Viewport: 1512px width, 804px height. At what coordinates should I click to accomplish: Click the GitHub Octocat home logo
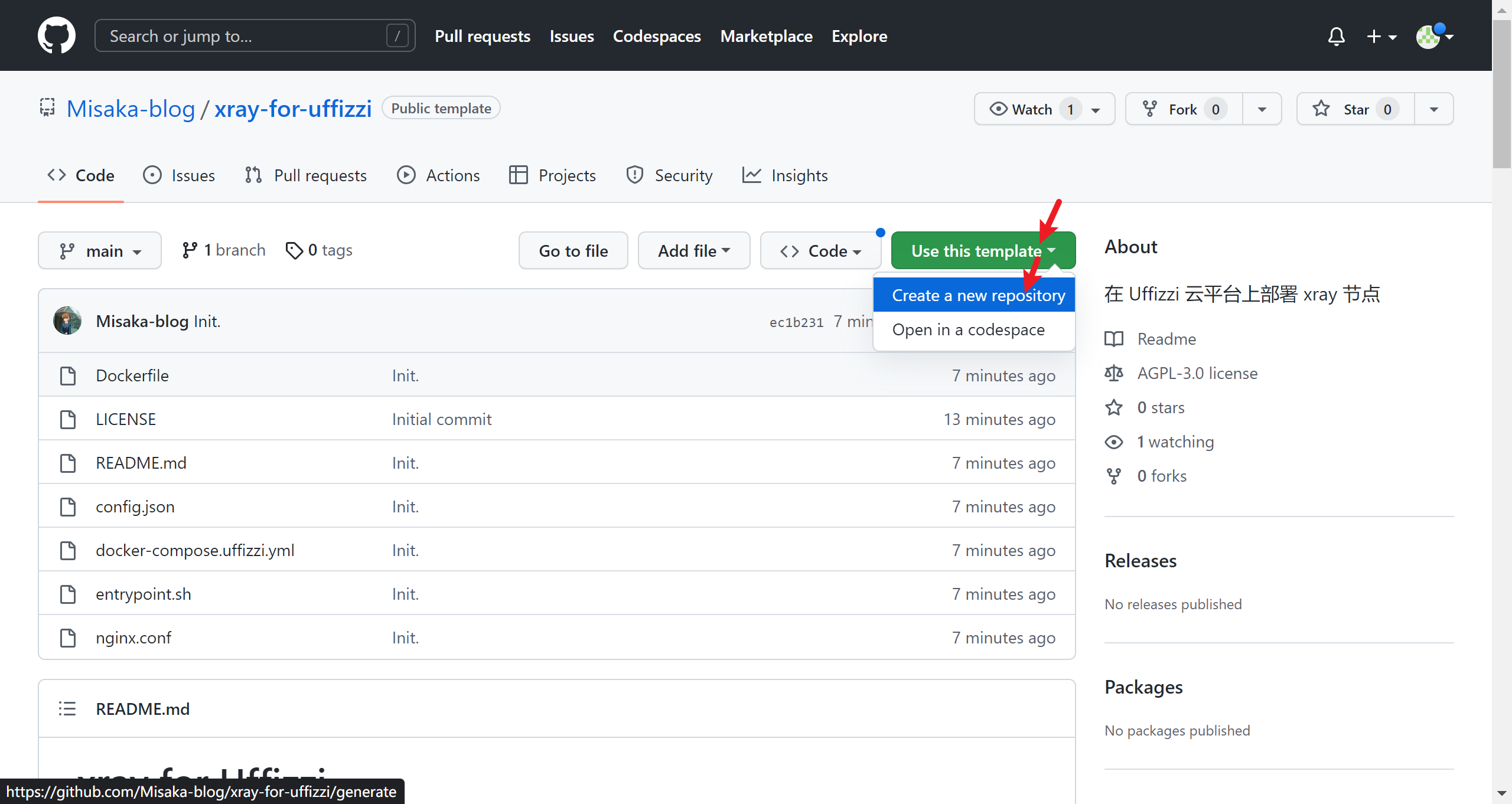[x=57, y=35]
